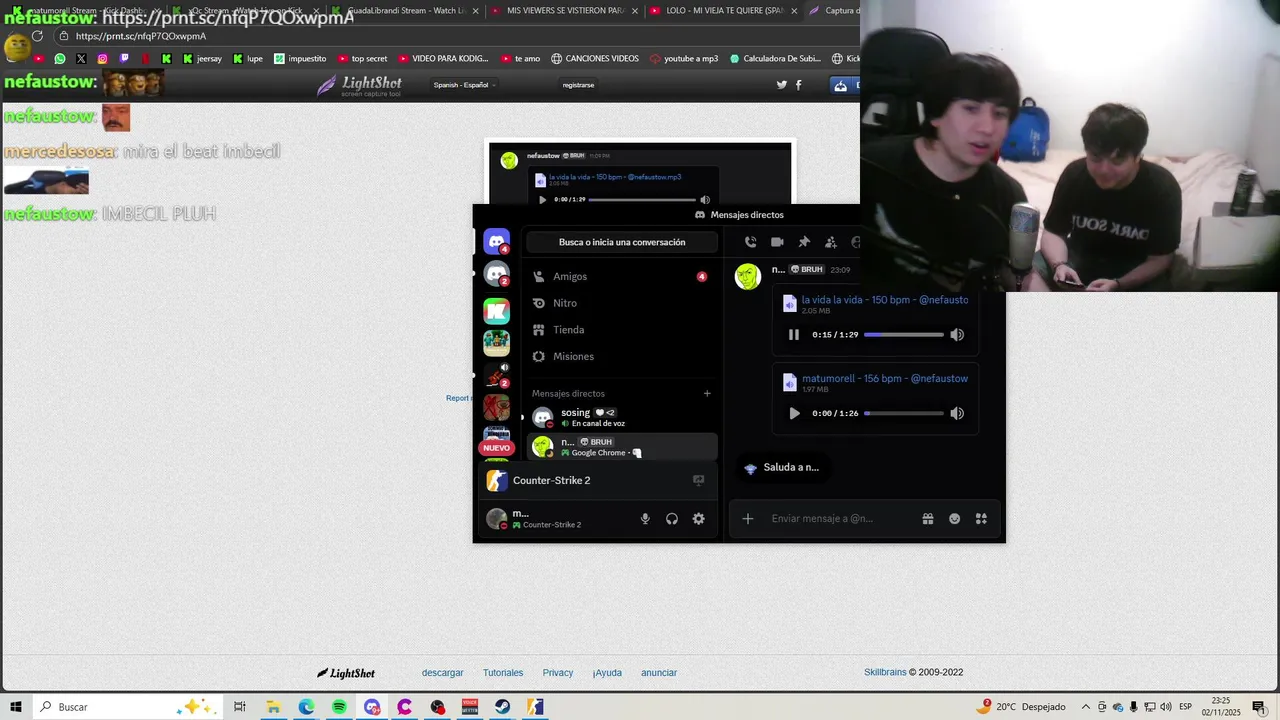Open Skillbrains footer link

pos(885,673)
